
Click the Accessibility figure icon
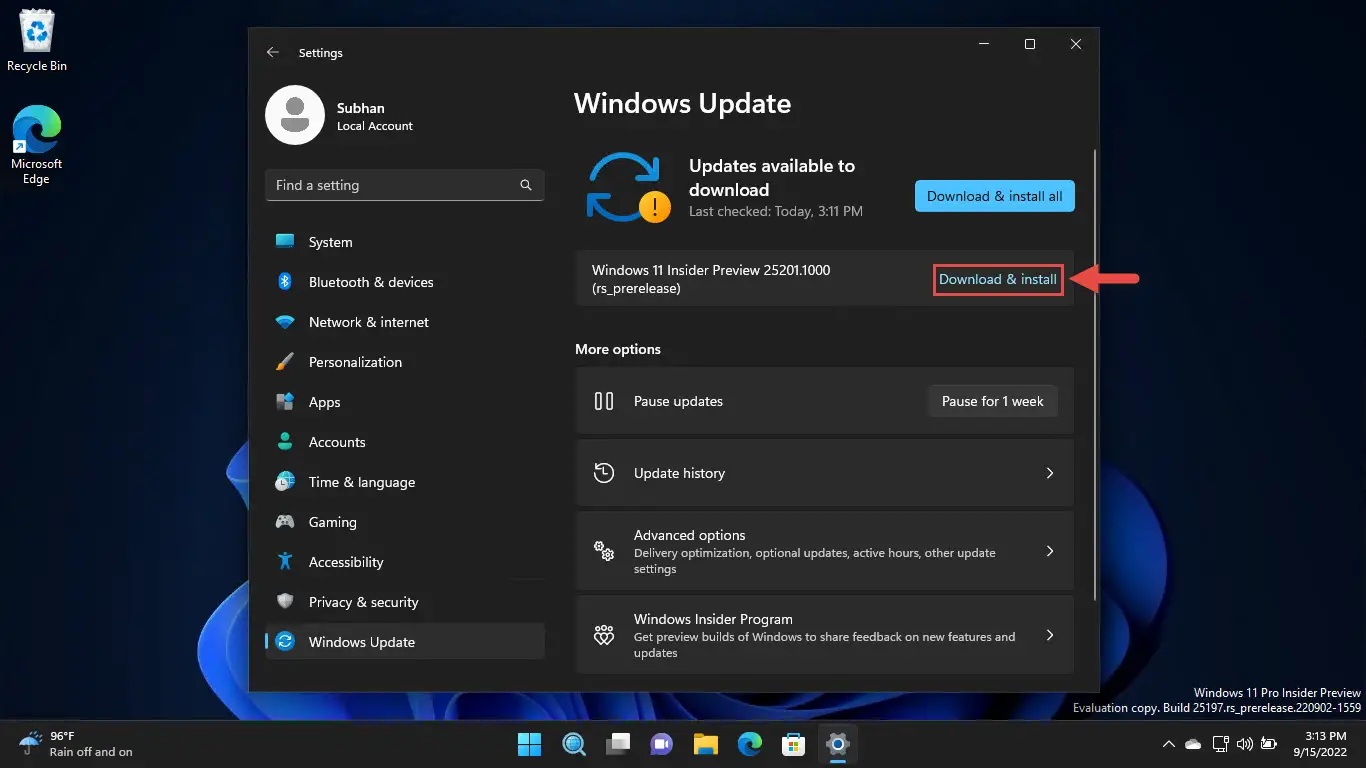[285, 562]
